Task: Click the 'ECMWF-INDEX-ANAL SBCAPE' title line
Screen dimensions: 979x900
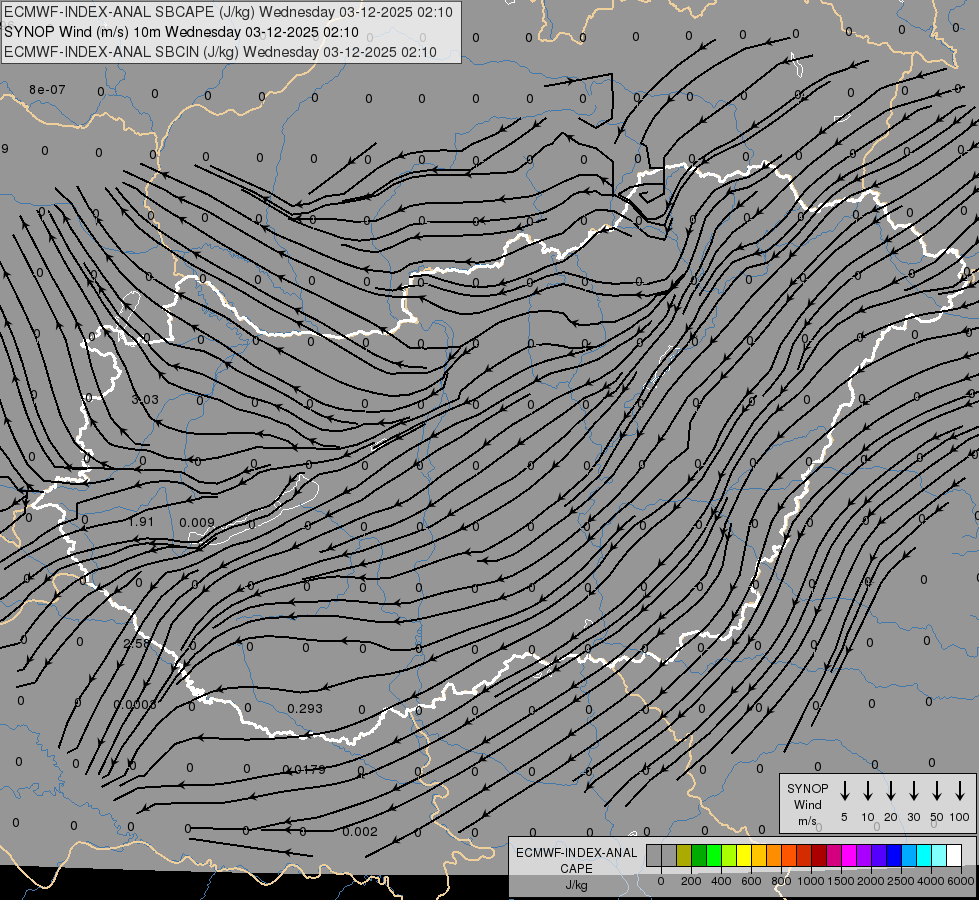Action: point(229,12)
